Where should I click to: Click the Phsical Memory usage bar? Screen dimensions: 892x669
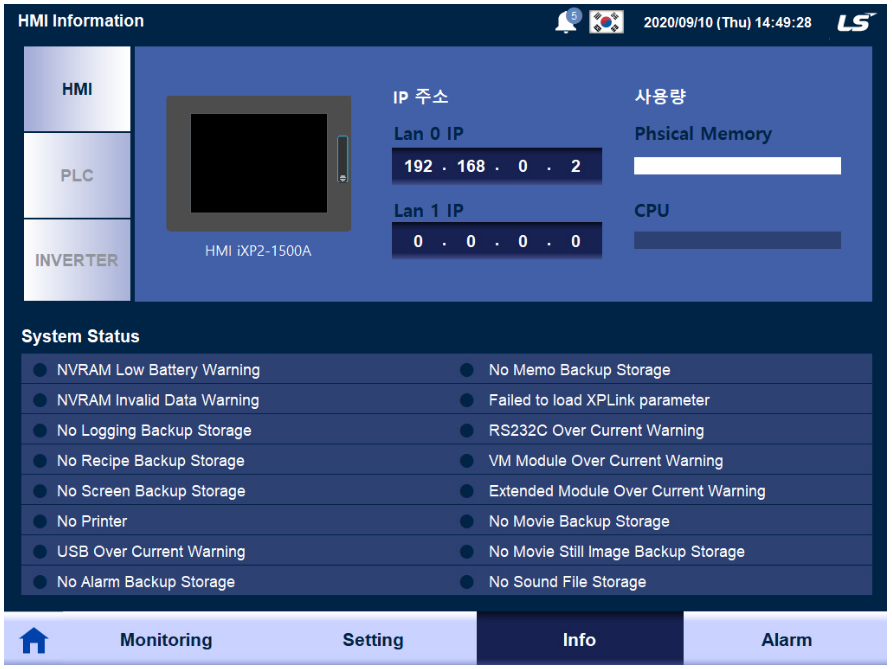pyautogui.click(x=737, y=166)
